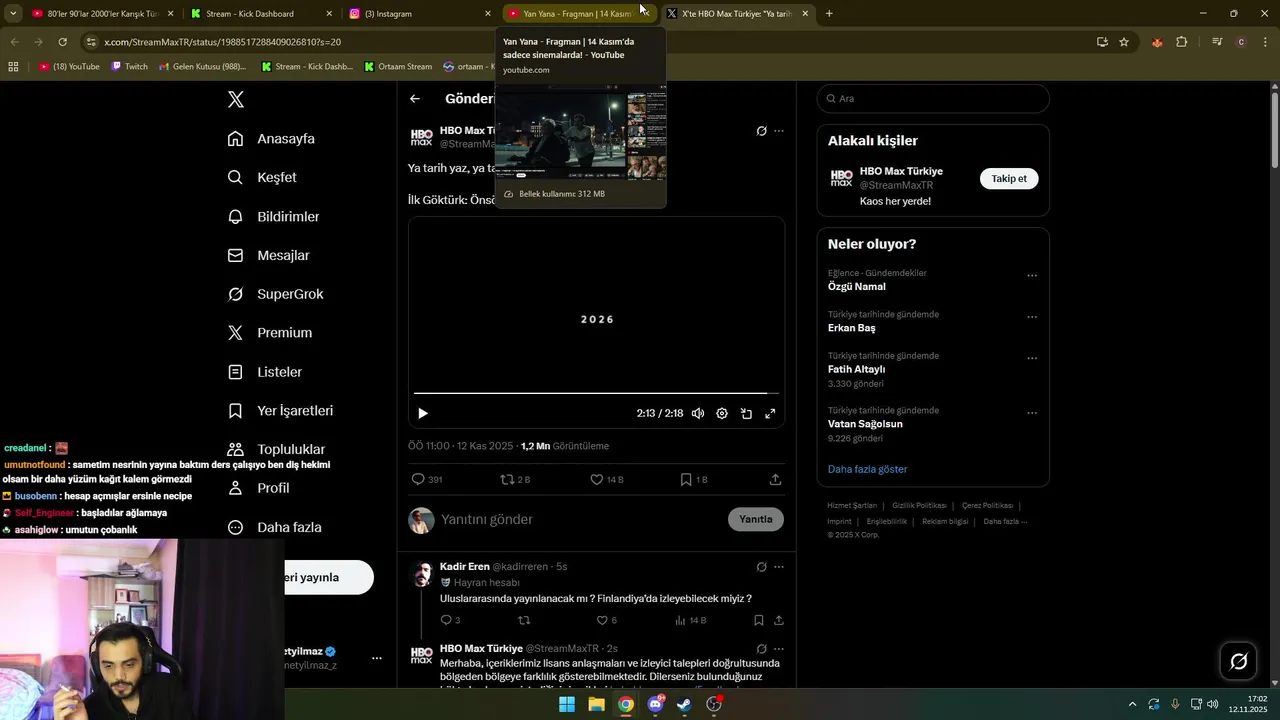Click the back arrow beside Gönderi
Image resolution: width=1280 pixels, height=720 pixels.
point(415,99)
